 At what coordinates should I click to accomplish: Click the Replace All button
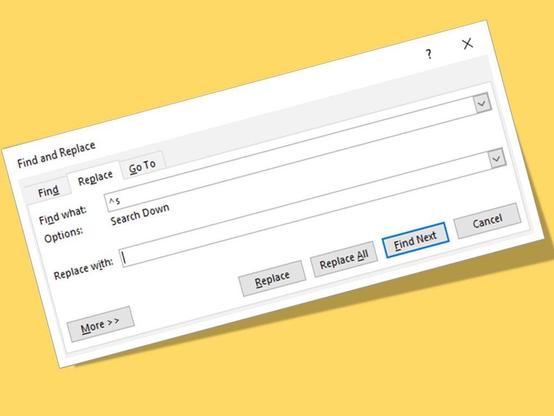pyautogui.click(x=344, y=260)
